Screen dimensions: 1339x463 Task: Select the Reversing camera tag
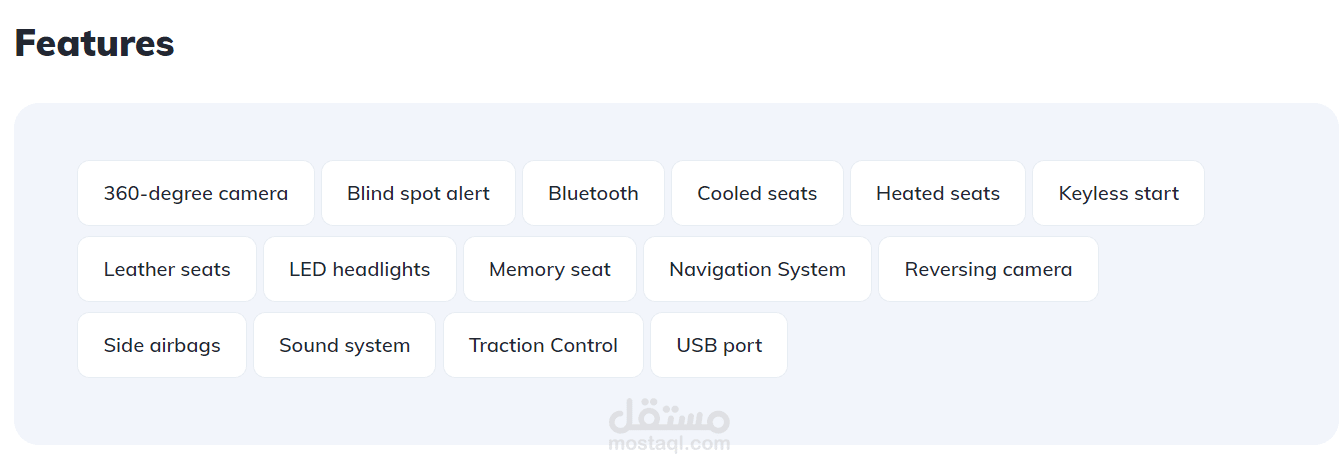tap(988, 269)
